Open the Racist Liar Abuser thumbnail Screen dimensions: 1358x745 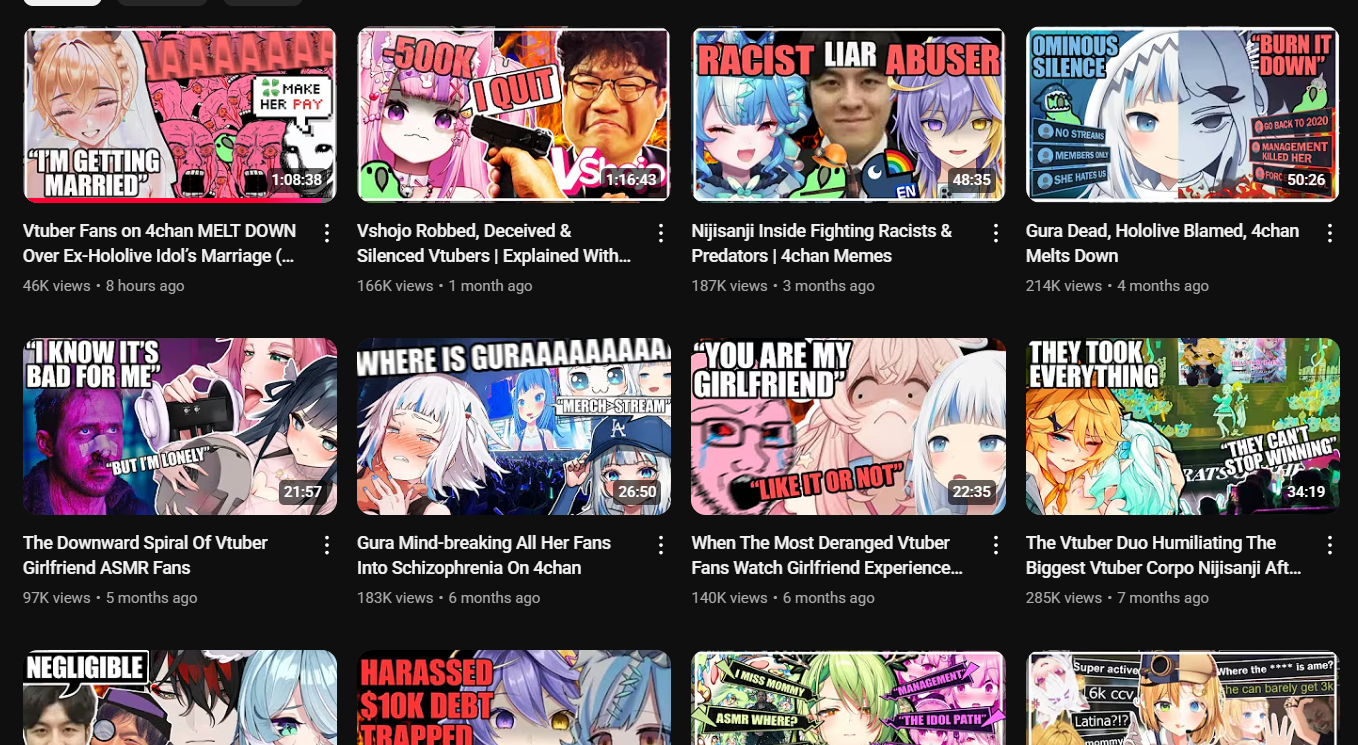849,115
